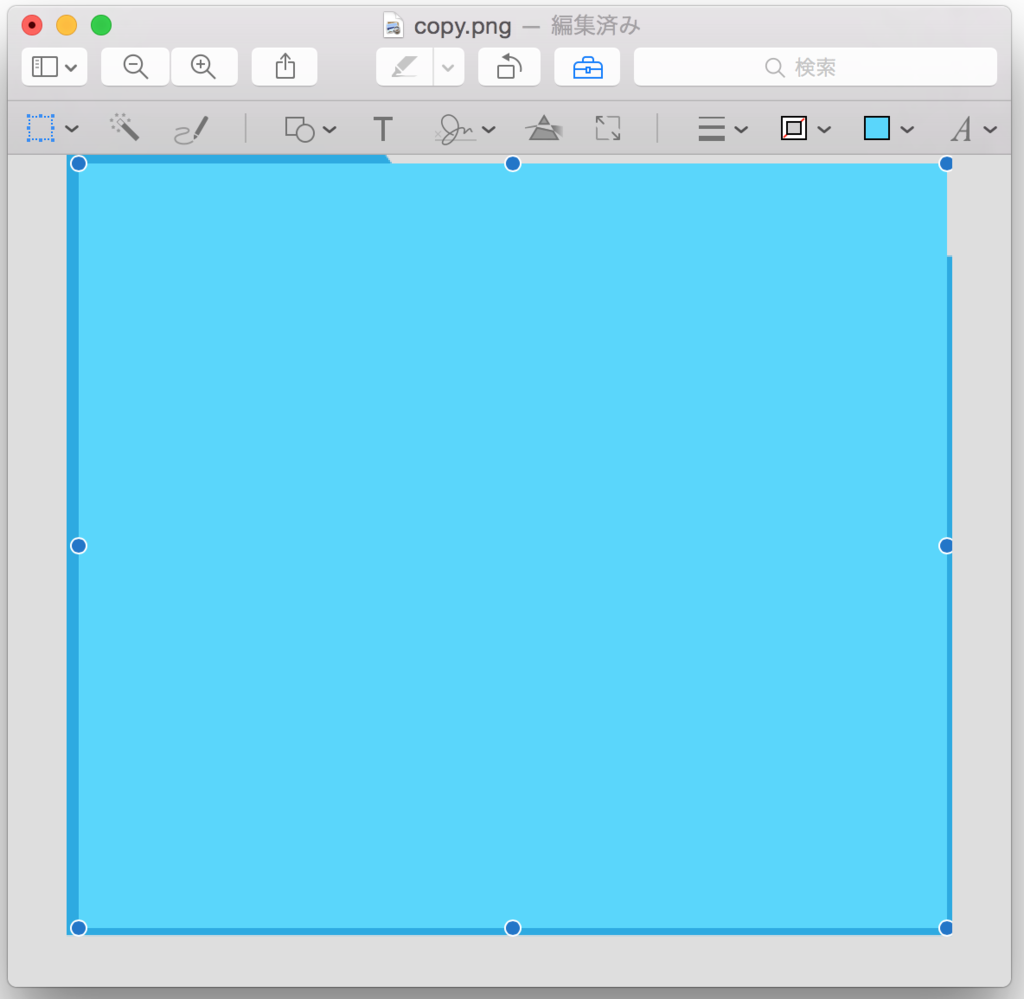Close the Preview window
Image resolution: width=1024 pixels, height=999 pixels.
pos(32,25)
